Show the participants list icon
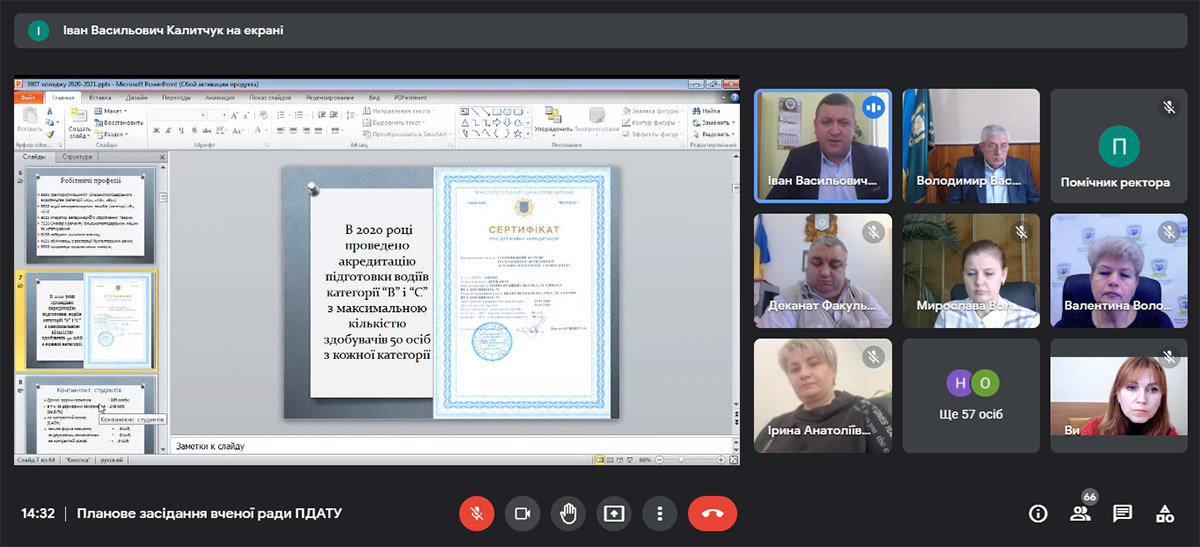 pyautogui.click(x=1080, y=514)
